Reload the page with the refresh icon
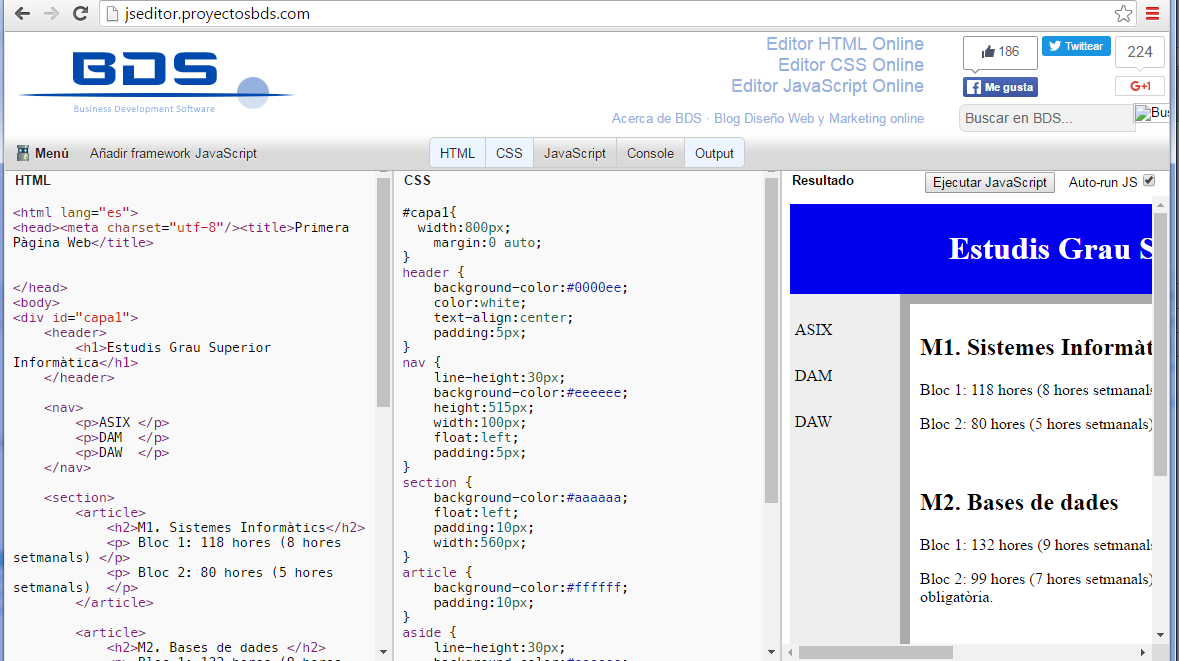 coord(81,14)
